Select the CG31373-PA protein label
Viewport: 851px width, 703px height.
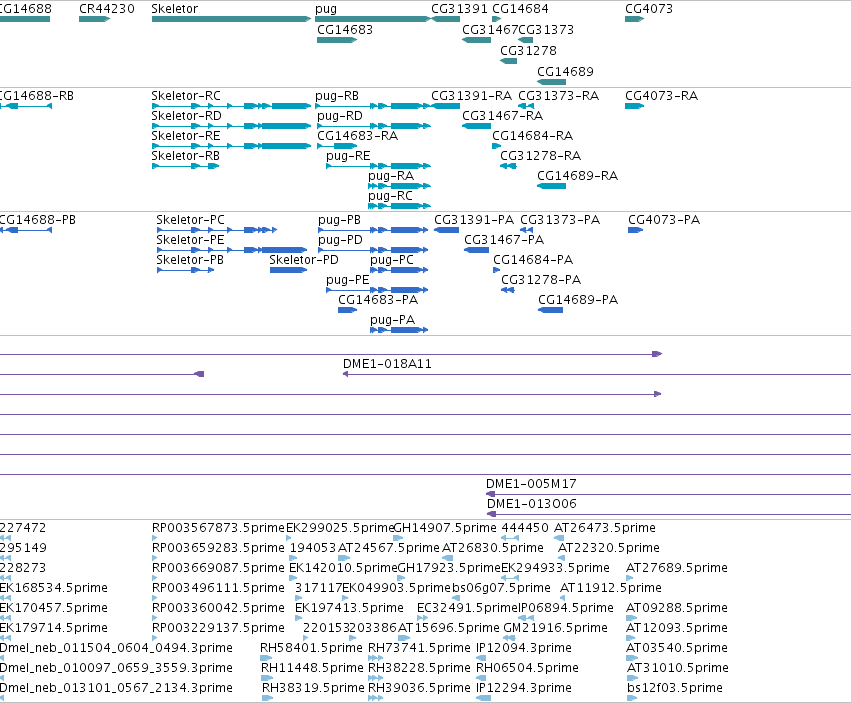click(x=560, y=220)
